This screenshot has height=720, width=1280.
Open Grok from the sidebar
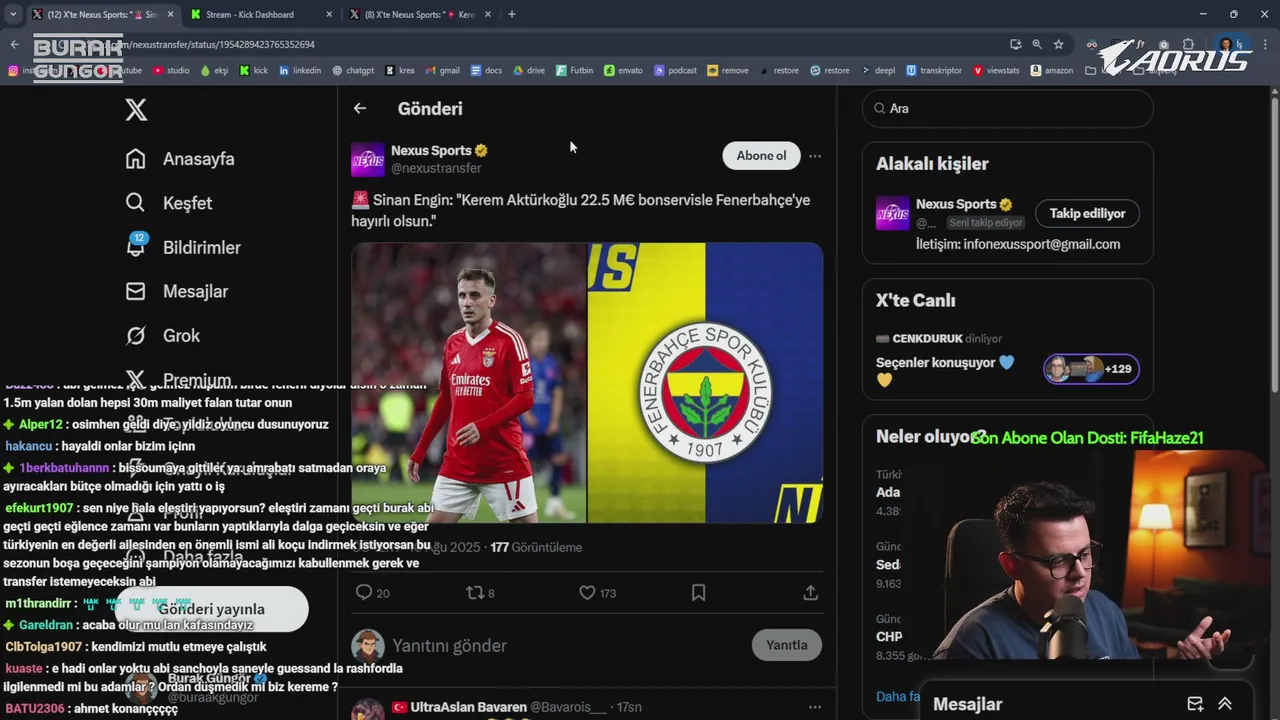(x=163, y=335)
